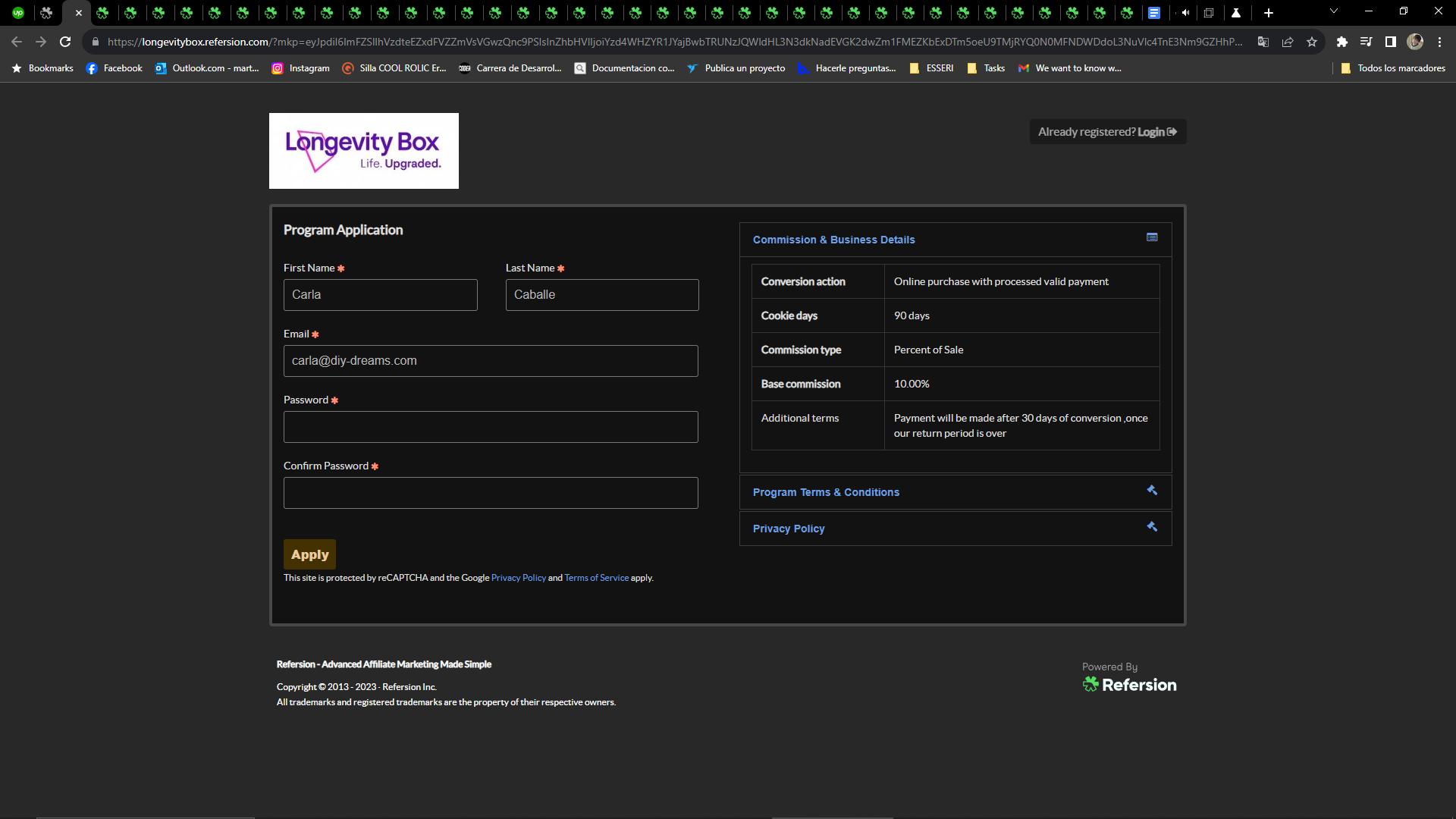The height and width of the screenshot is (819, 1456).
Task: Open the Google Translate icon in address bar
Action: [x=1263, y=42]
